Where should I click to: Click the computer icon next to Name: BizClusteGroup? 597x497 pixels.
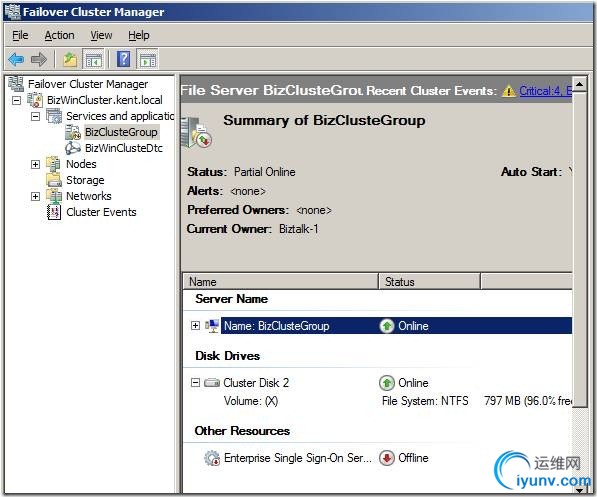click(212, 326)
